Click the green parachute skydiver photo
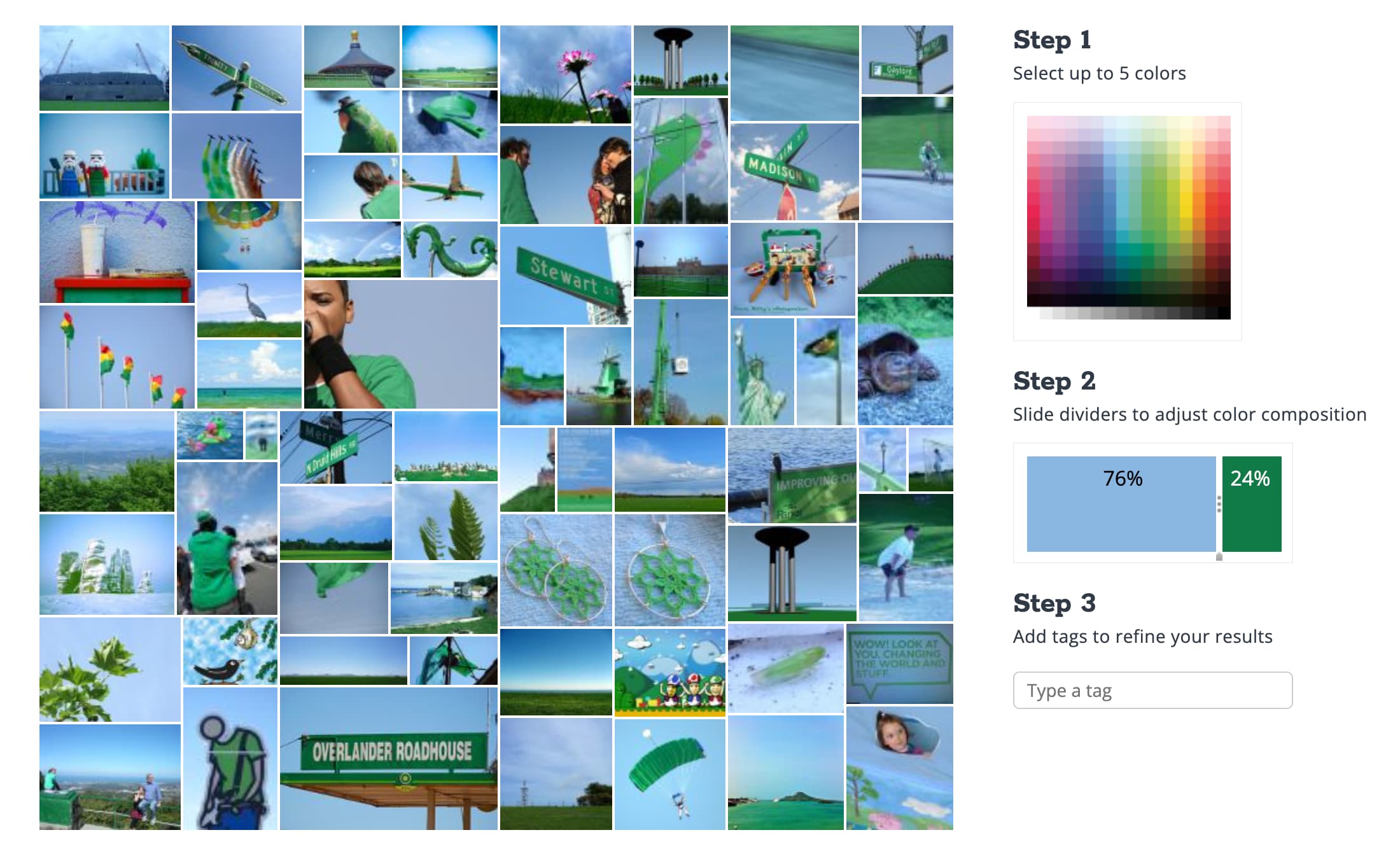The image size is (1400, 858). (669, 774)
